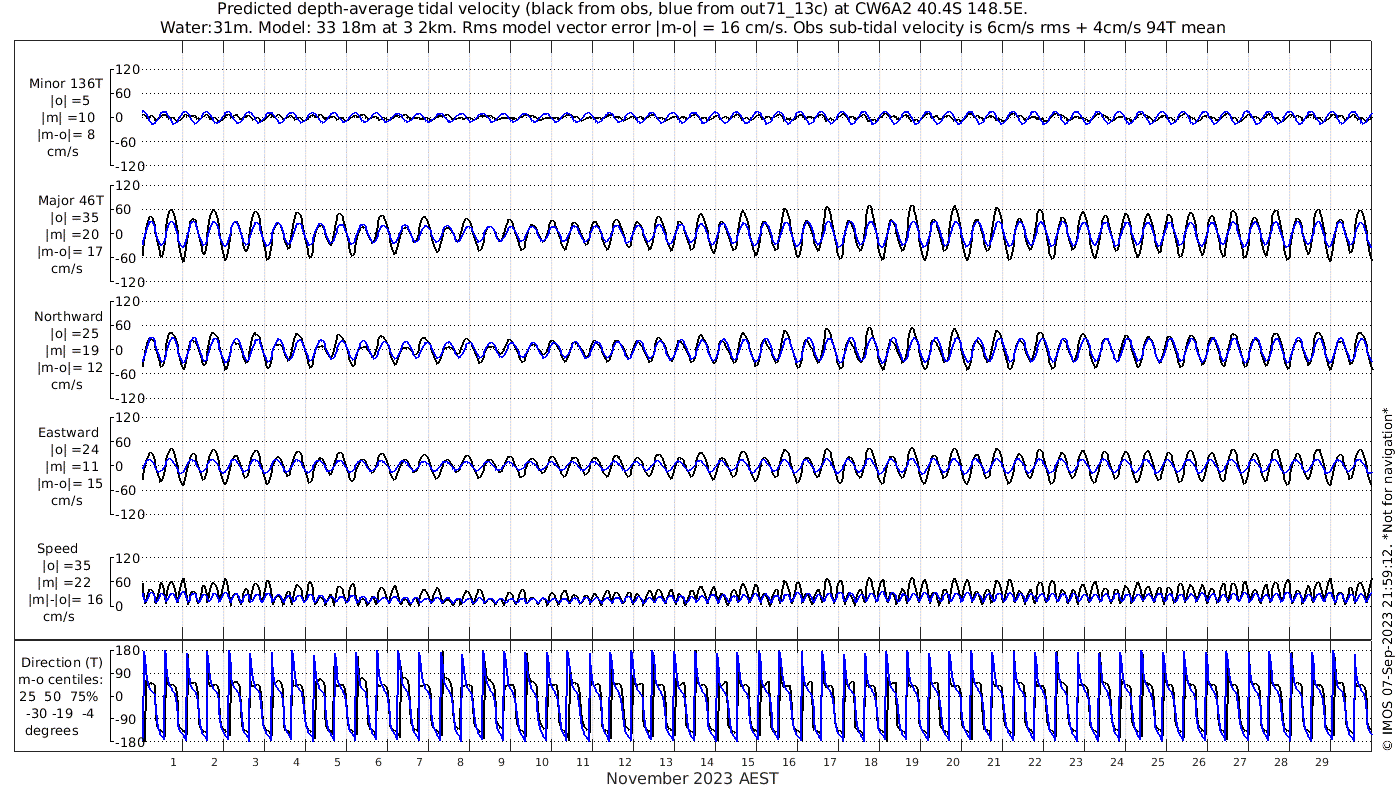1400x800 pixels.
Task: Click the 'Minor 136T' panel label
Action: coord(66,84)
